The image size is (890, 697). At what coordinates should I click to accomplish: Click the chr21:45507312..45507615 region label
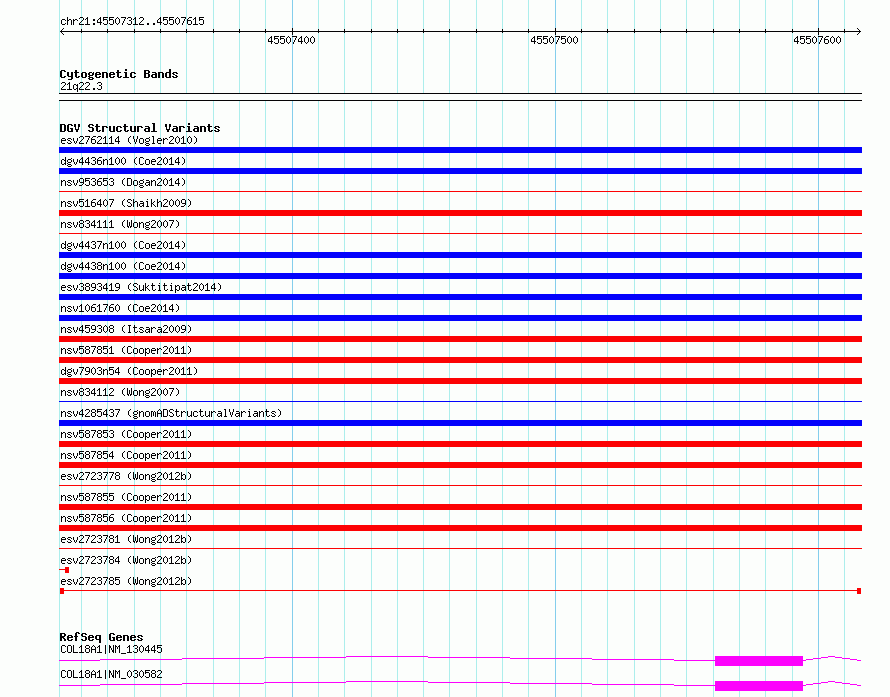point(132,22)
